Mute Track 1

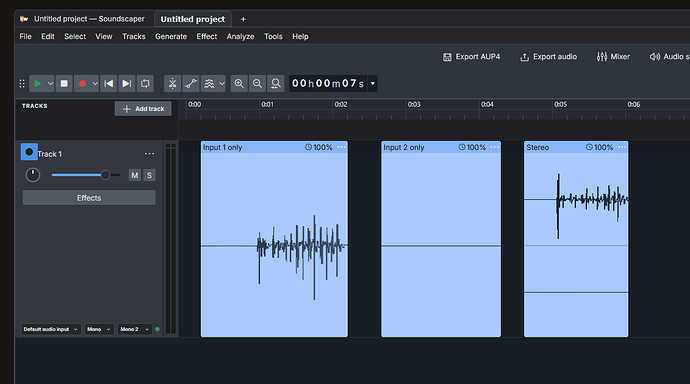coord(135,175)
